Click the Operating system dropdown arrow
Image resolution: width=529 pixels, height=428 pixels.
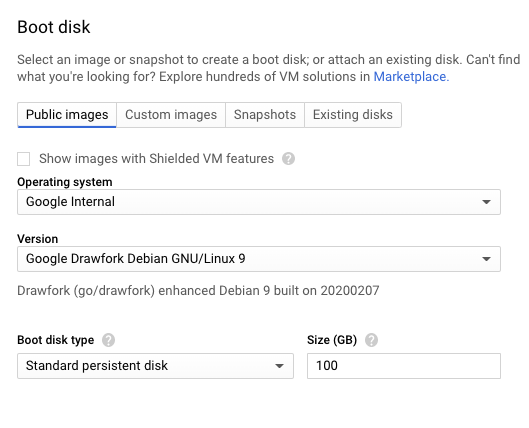pyautogui.click(x=486, y=202)
